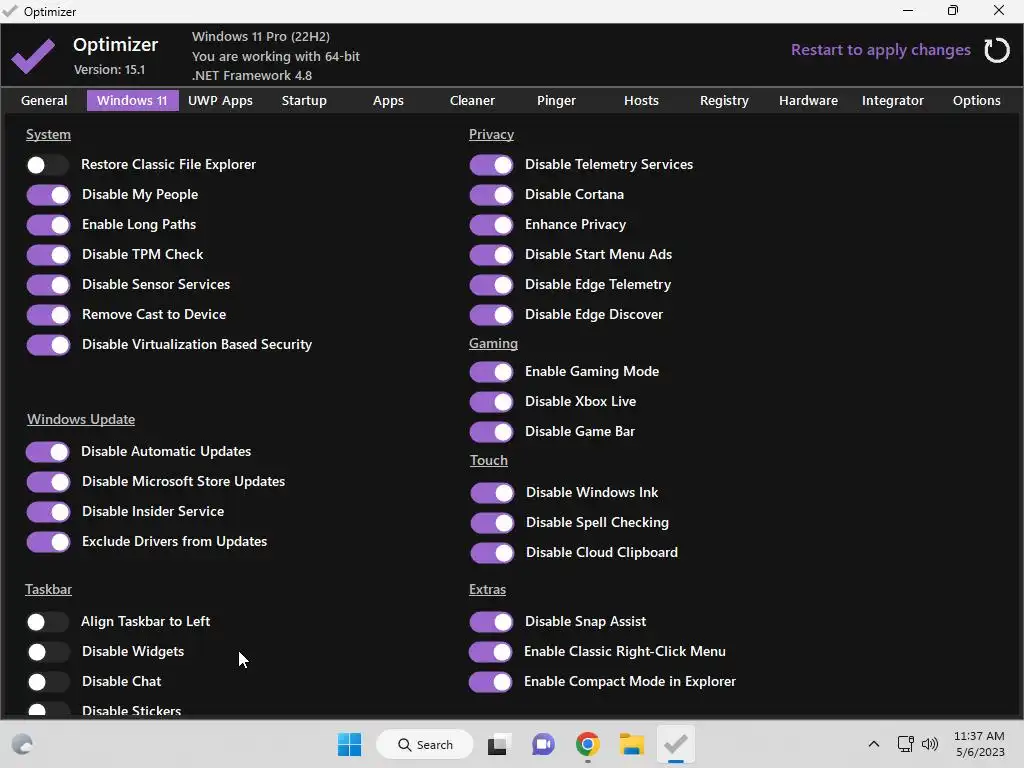
Task: Toggle Enable Classic Right-Click Menu
Action: point(490,652)
